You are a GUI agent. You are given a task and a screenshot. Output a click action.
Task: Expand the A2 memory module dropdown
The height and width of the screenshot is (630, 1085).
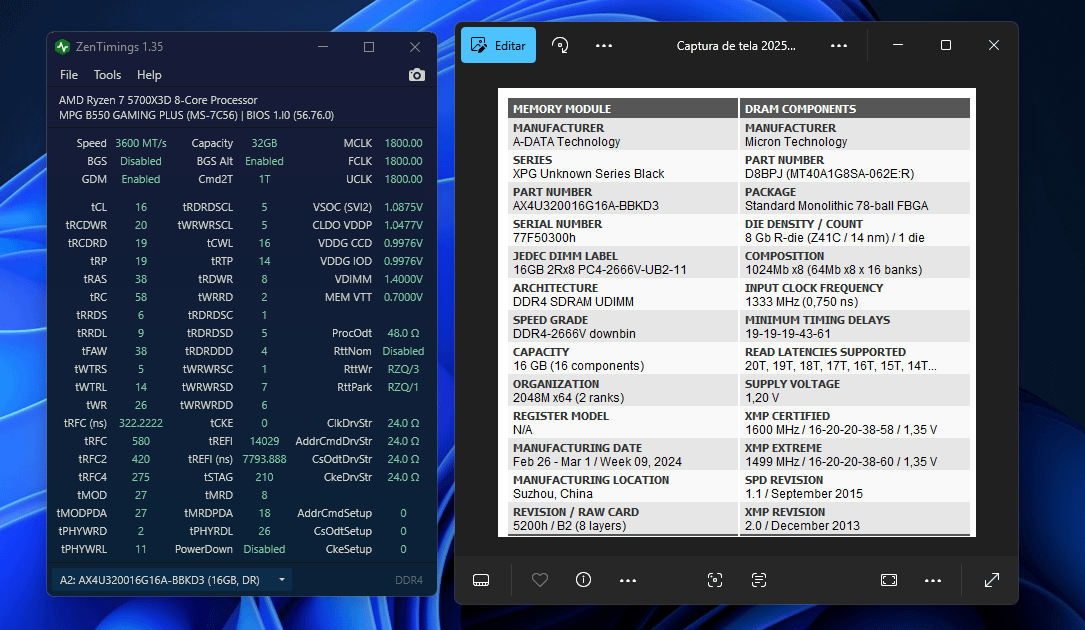172,580
